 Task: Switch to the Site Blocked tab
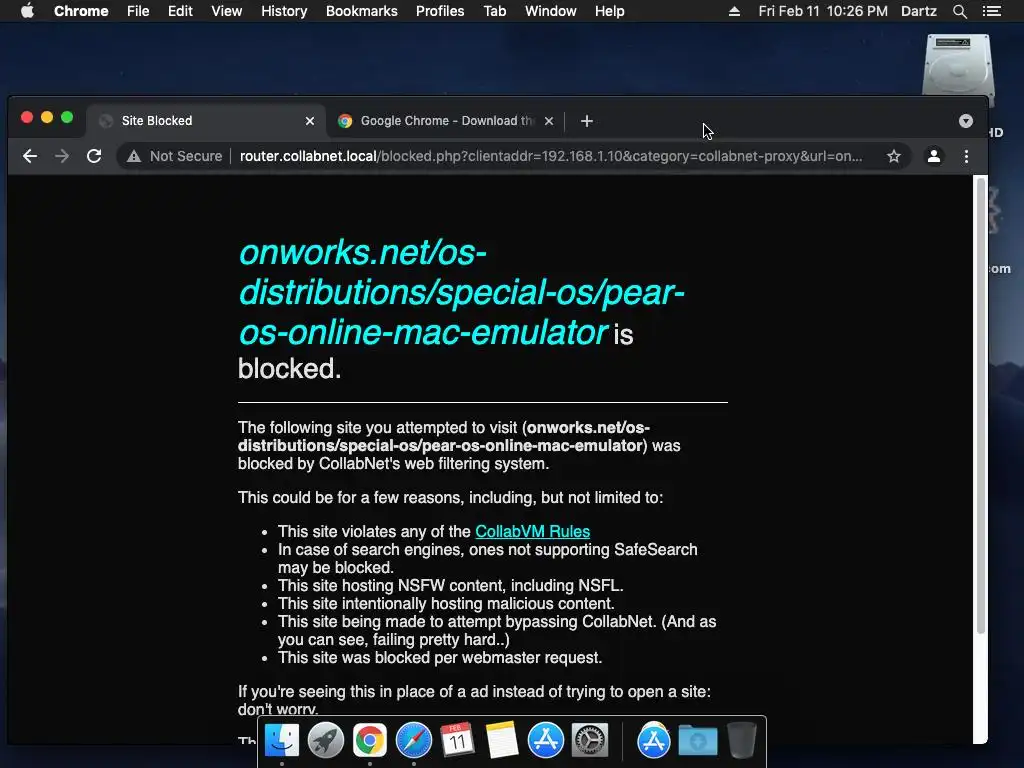206,121
